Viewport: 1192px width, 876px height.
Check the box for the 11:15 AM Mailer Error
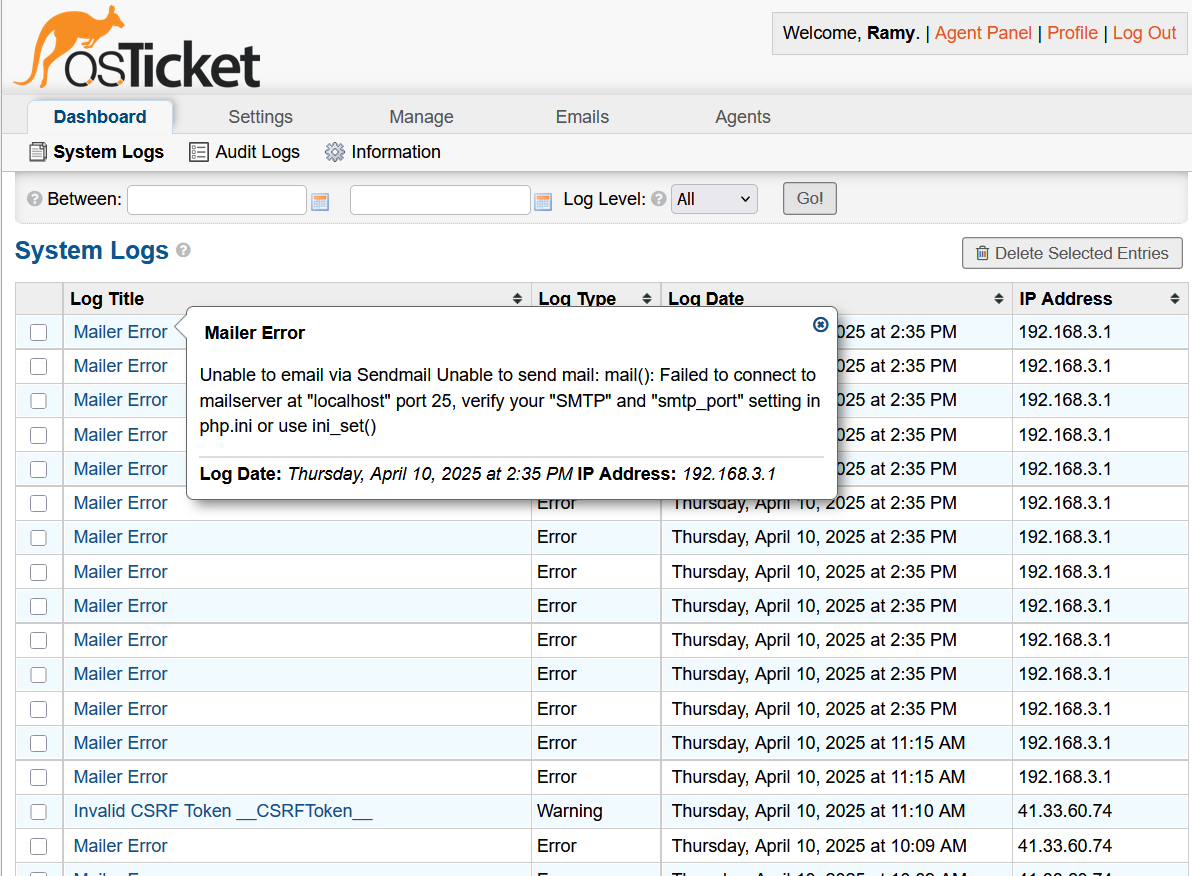point(38,743)
